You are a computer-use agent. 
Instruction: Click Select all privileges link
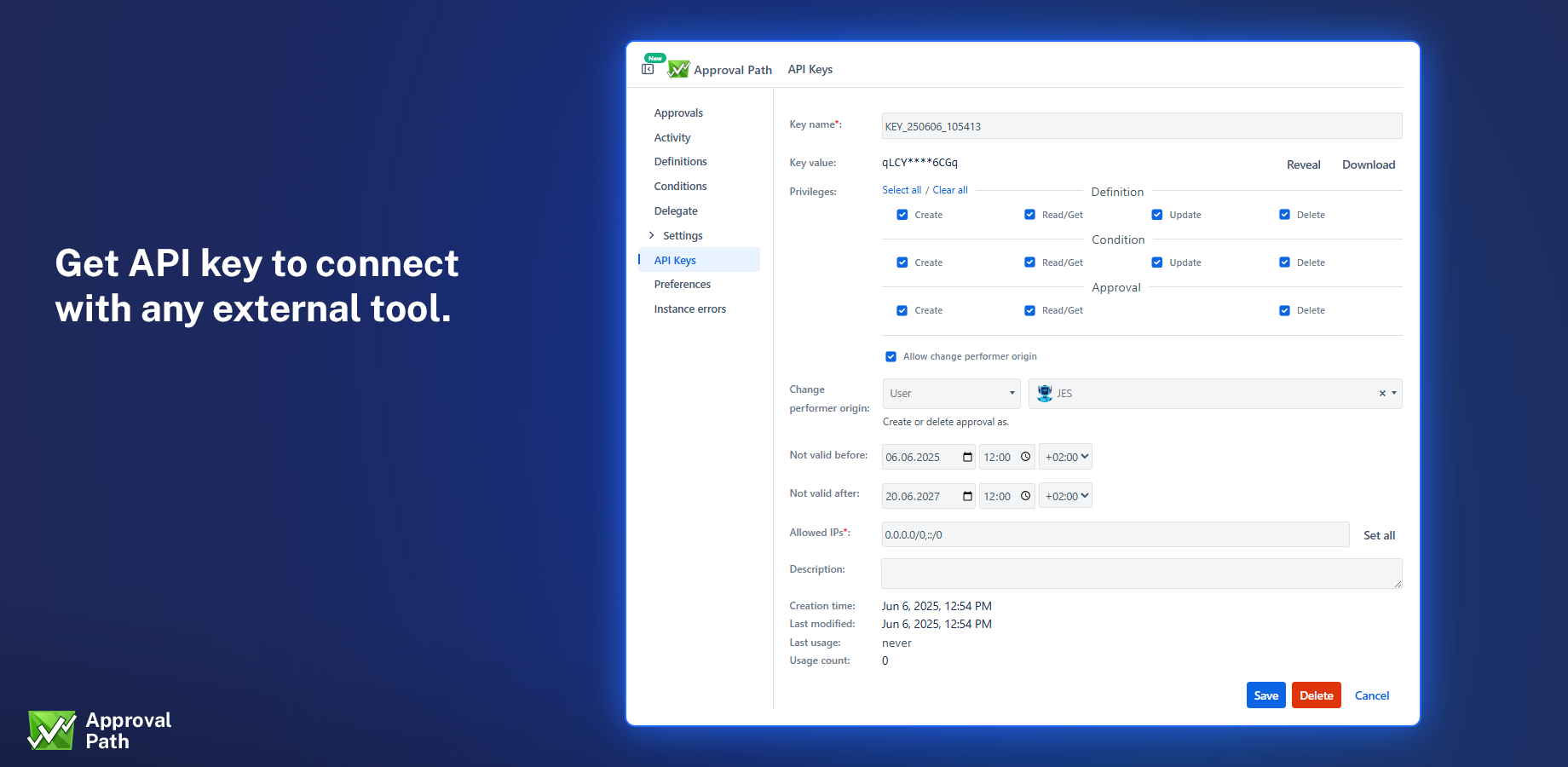902,190
